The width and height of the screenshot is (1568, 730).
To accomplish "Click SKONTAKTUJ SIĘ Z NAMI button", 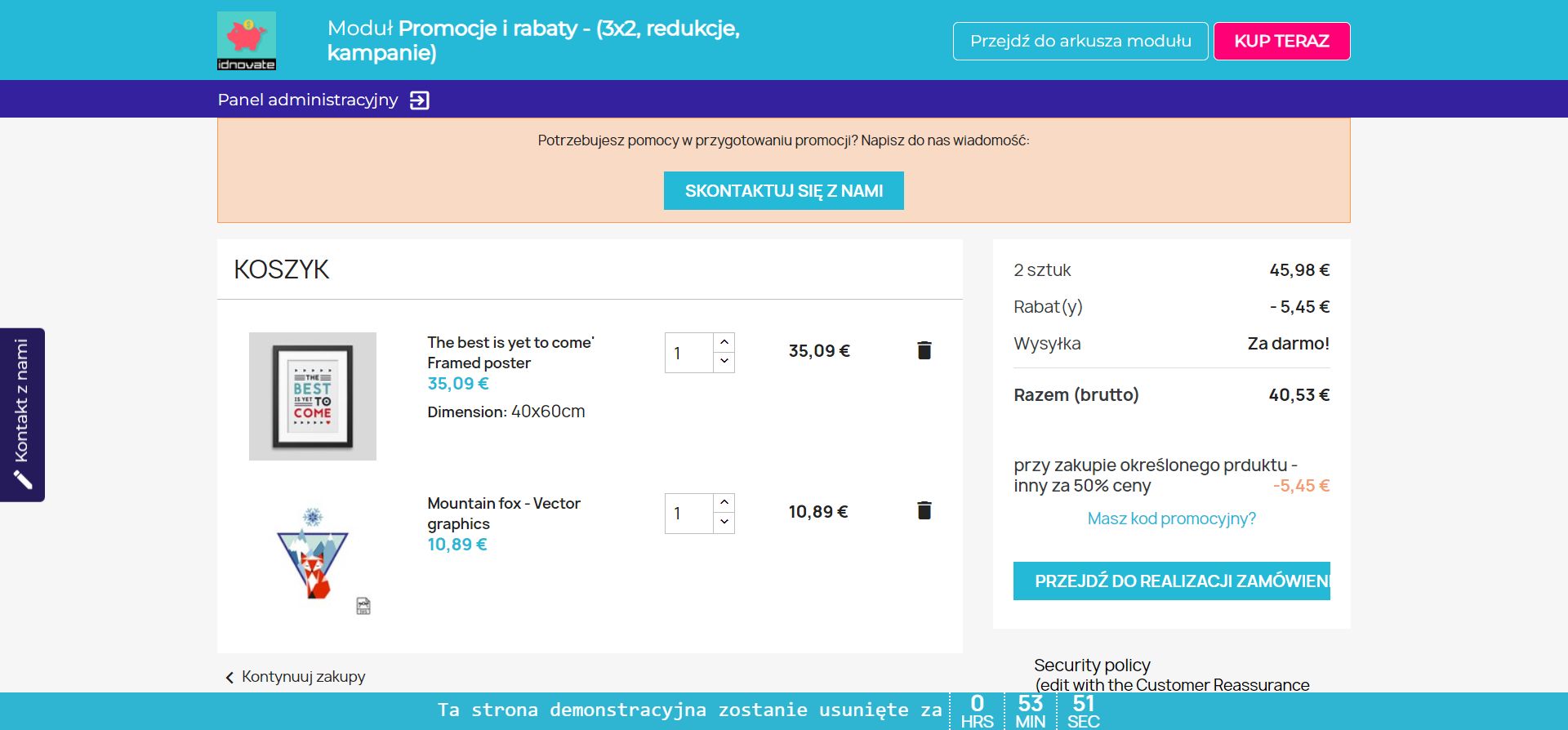I will click(x=784, y=191).
